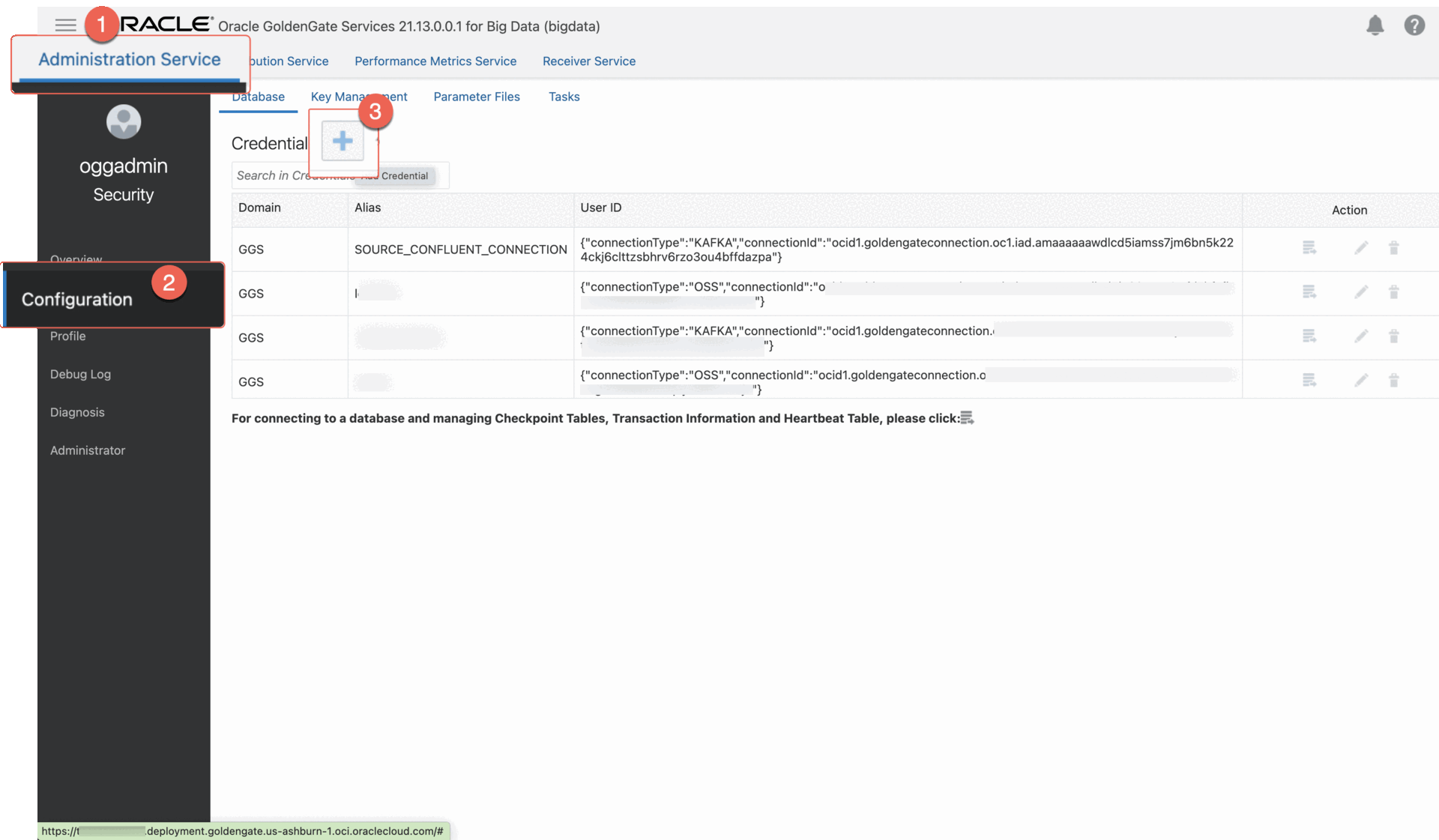Viewport: 1439px width, 840px height.
Task: Open Administrator sidebar item
Action: 88,450
